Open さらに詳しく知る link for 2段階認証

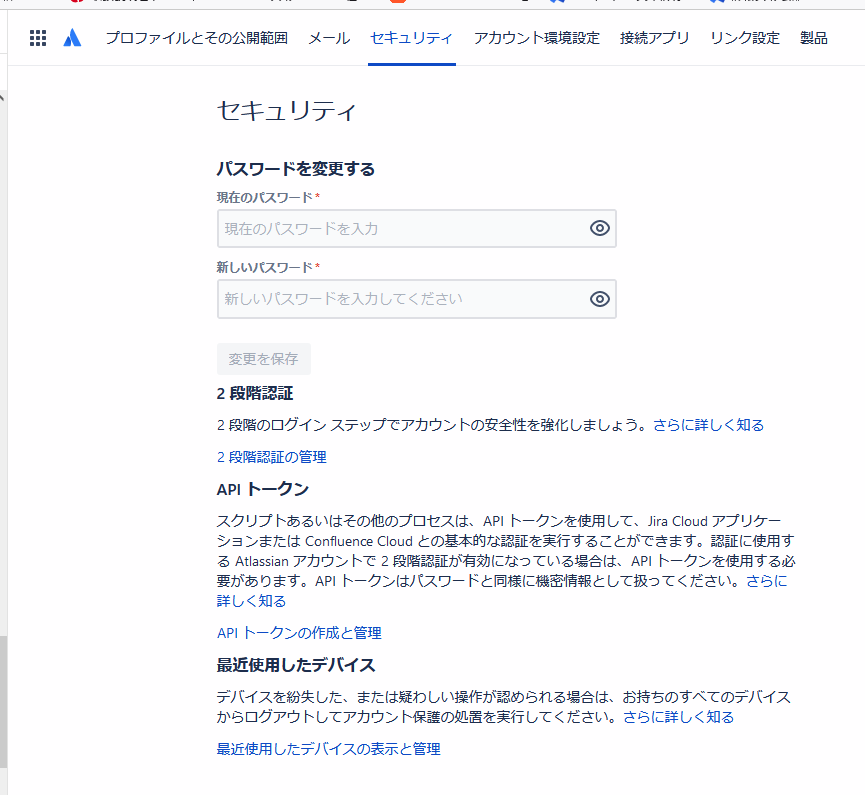(x=708, y=425)
